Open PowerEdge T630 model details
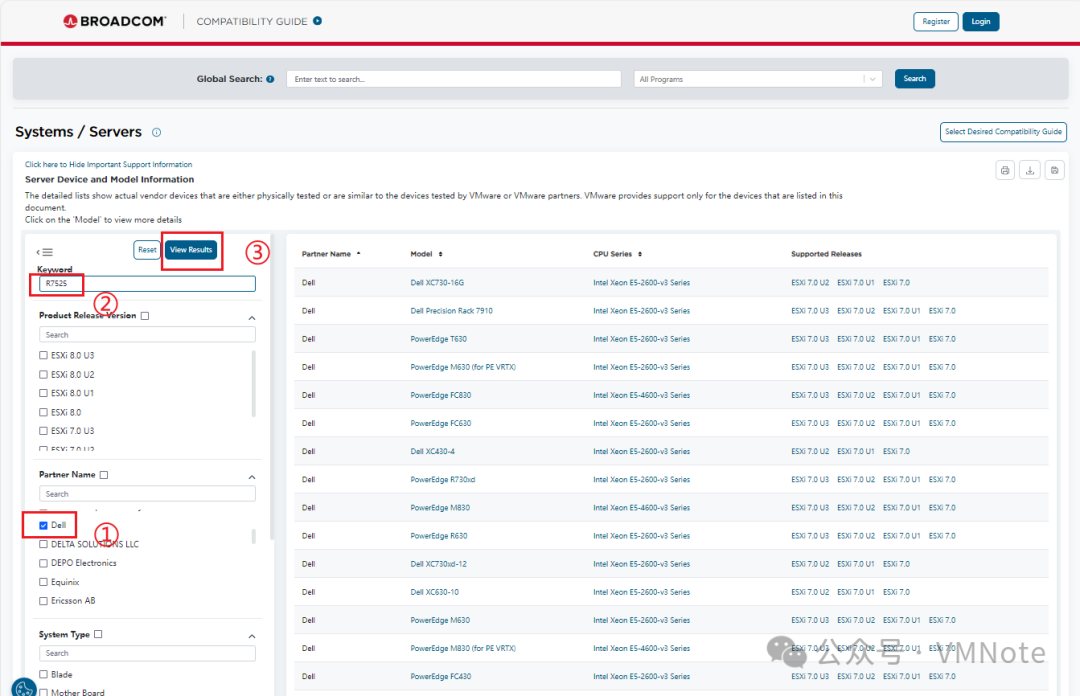1080x696 pixels. pyautogui.click(x=439, y=339)
